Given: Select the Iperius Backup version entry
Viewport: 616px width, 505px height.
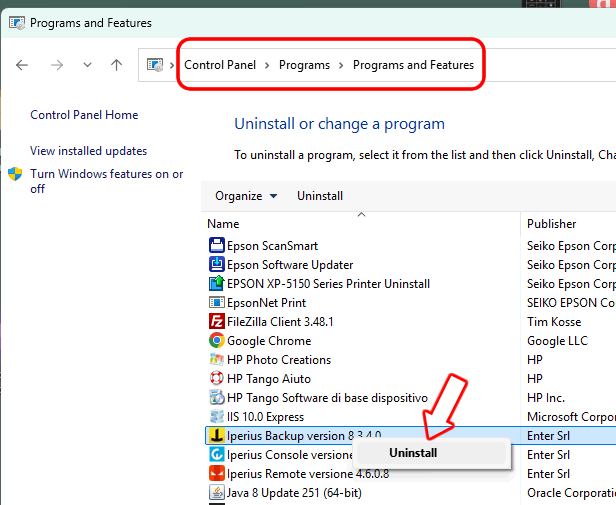Looking at the screenshot, I should coord(304,435).
